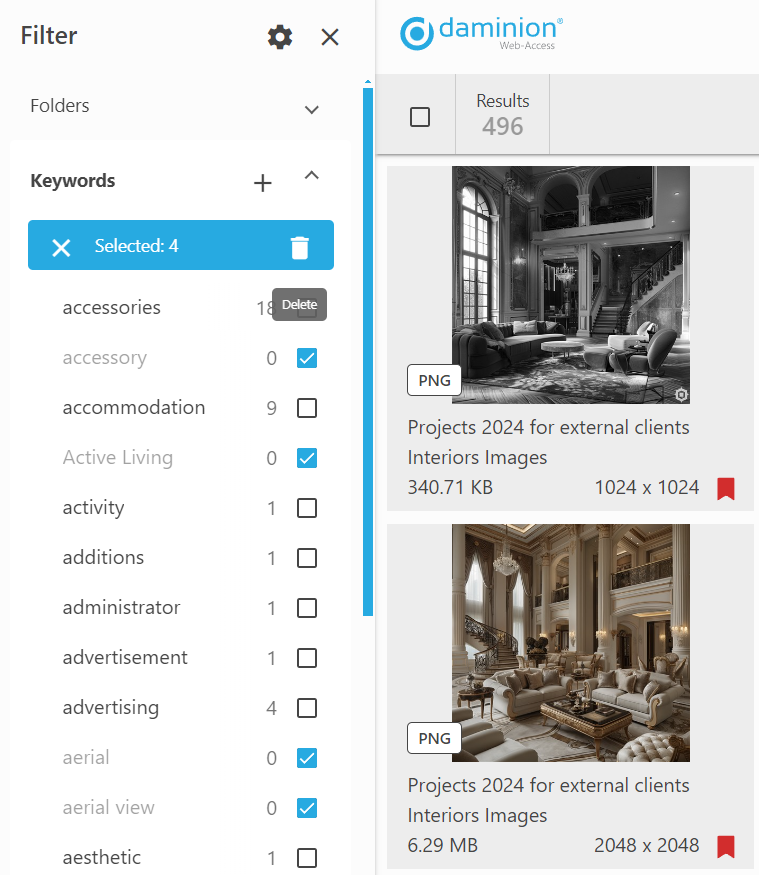This screenshot has width=759, height=875.
Task: Expand the Folders section
Action: 312,109
